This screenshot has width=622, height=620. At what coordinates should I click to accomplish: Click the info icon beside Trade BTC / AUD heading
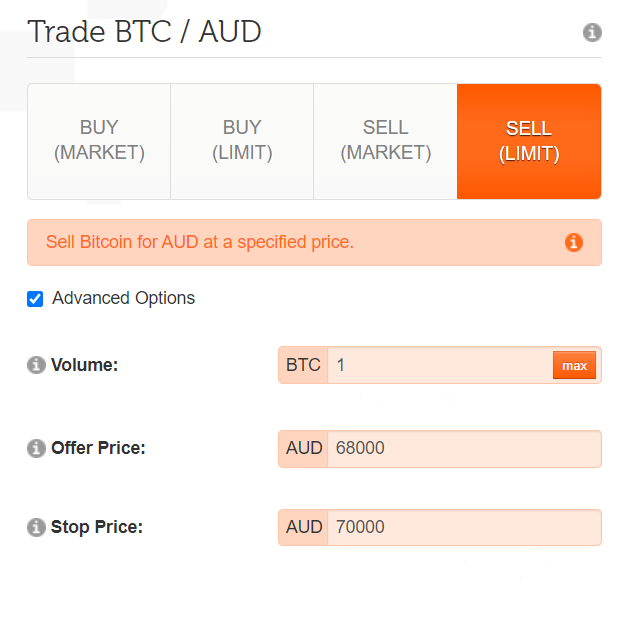[x=592, y=33]
